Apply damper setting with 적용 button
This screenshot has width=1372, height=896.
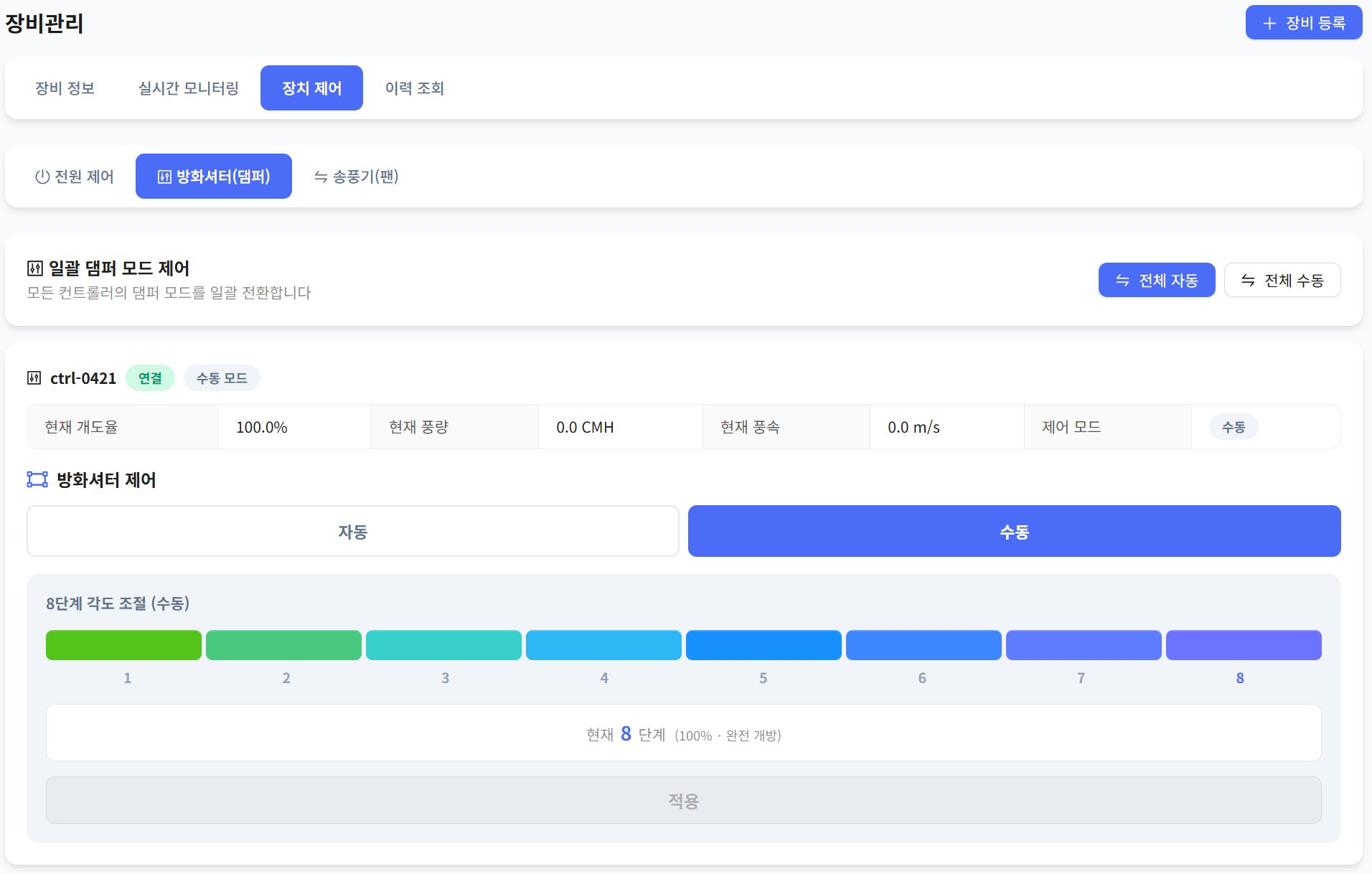pyautogui.click(x=683, y=800)
